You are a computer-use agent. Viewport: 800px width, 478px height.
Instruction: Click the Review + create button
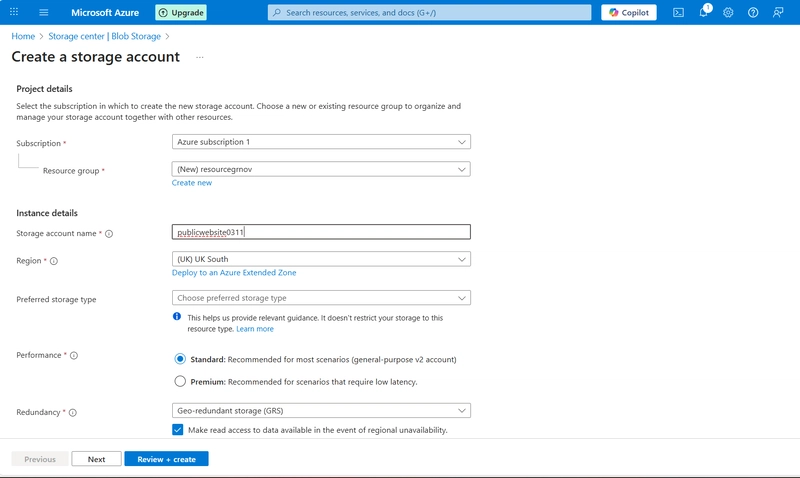click(166, 459)
